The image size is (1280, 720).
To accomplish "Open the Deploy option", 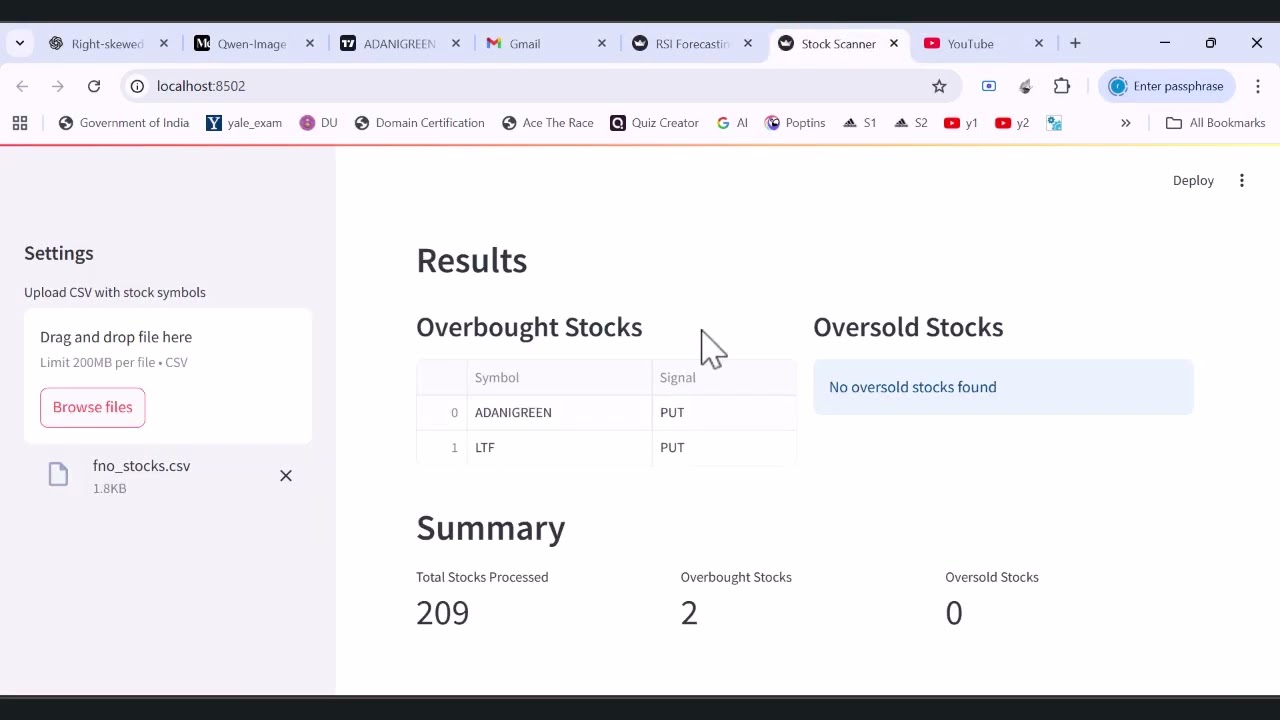I will 1193,181.
